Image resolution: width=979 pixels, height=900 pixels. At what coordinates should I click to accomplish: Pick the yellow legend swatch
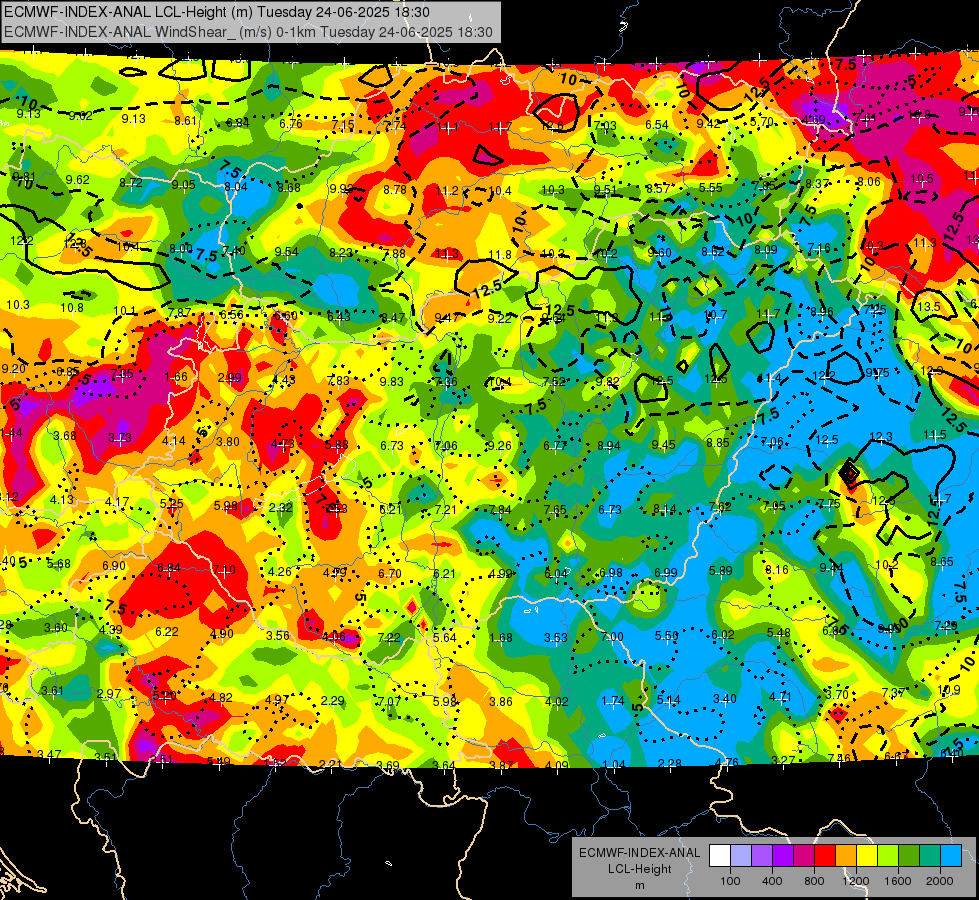[x=867, y=856]
